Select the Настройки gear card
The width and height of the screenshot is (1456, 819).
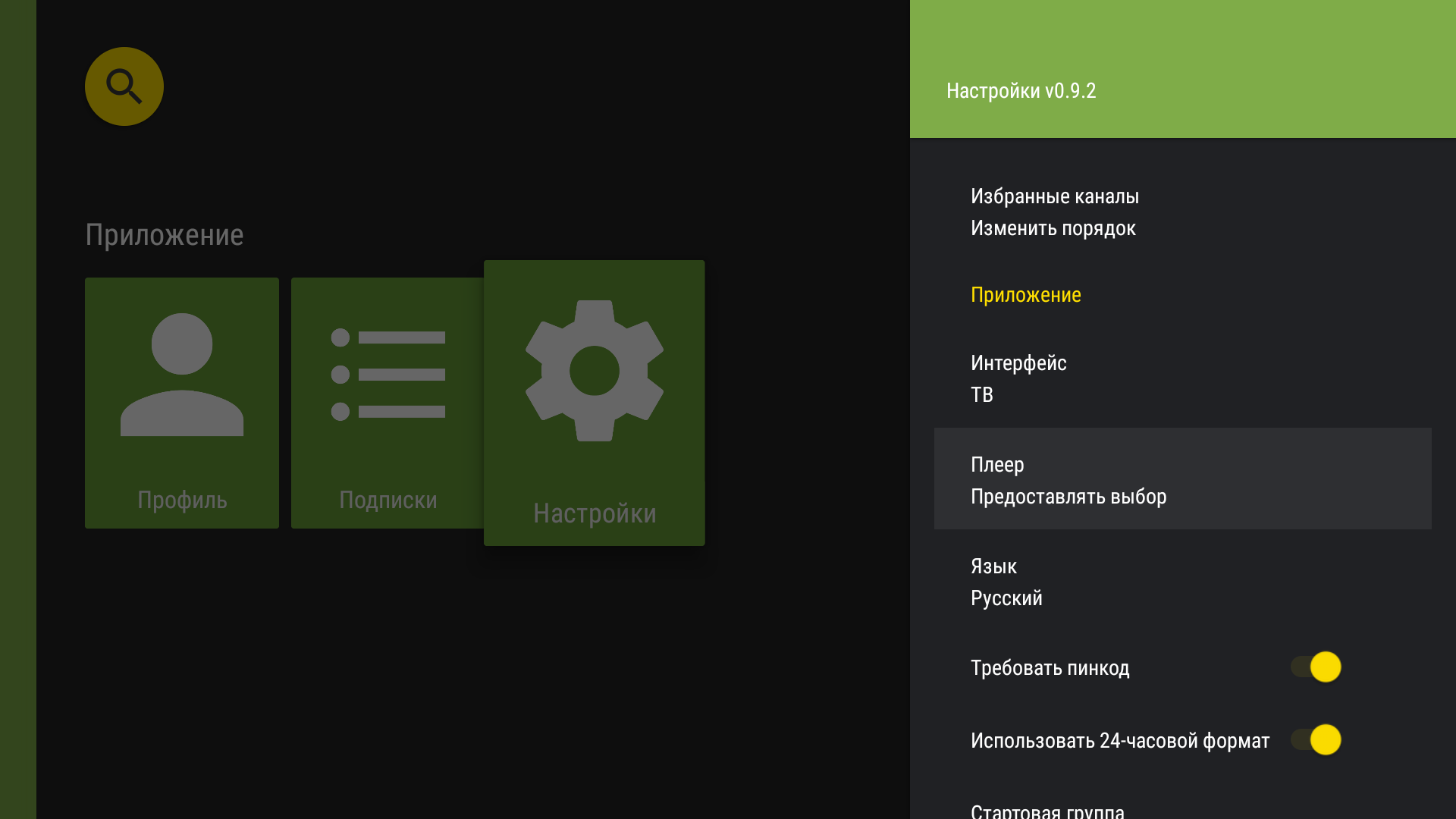point(595,403)
